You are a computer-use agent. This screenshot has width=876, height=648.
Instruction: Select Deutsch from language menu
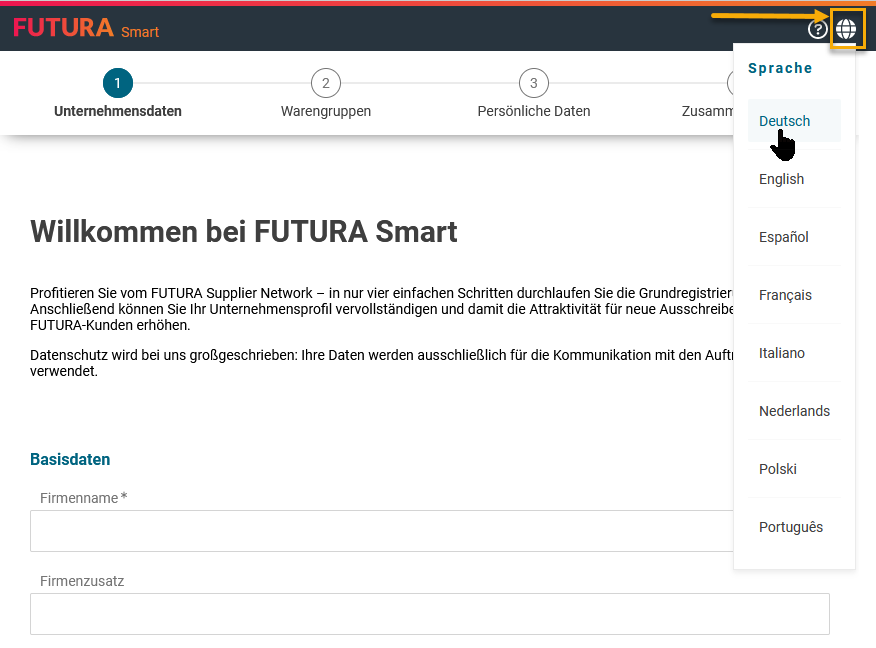(785, 121)
